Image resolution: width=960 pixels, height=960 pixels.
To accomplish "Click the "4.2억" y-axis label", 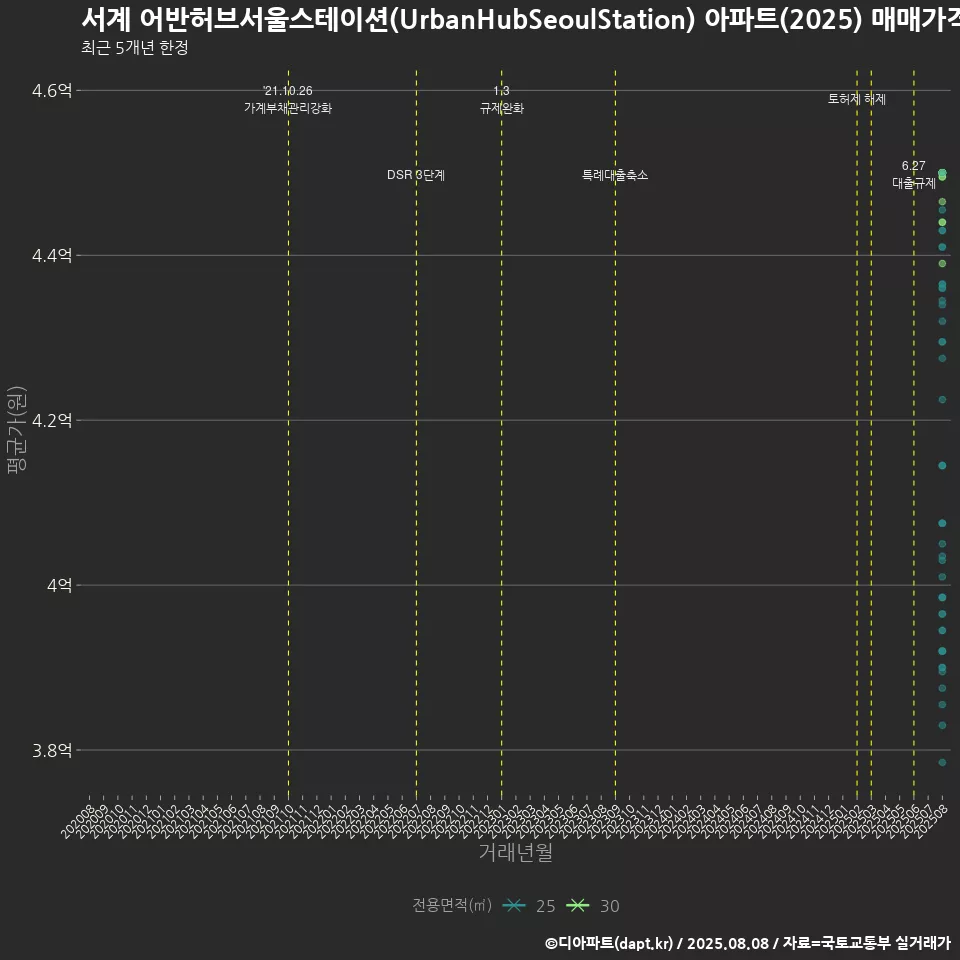I will (52, 421).
